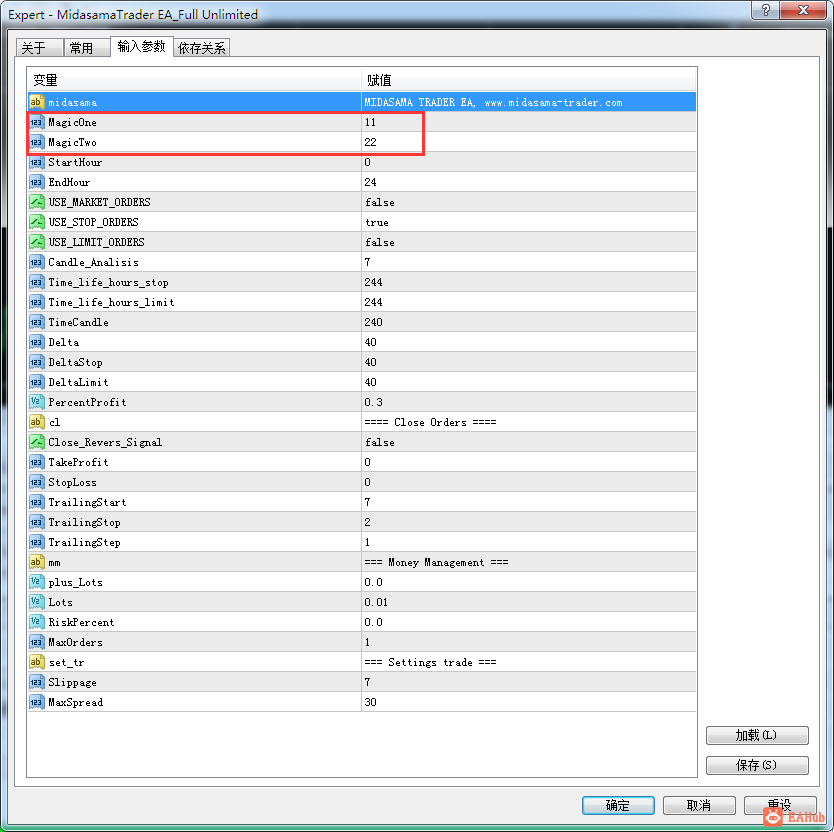Viewport: 834px width, 832px height.
Task: Click the boolean icon beside Close_Revers_Signal
Action: (36, 442)
